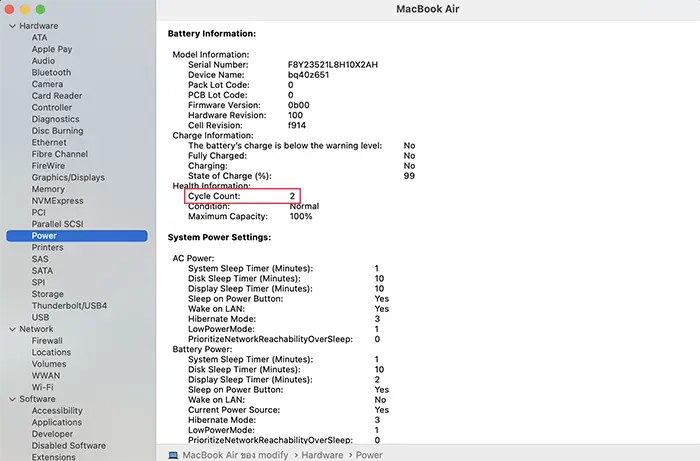
Task: Click the serial number F8Y23521L8H10X2AH
Action: coord(333,65)
